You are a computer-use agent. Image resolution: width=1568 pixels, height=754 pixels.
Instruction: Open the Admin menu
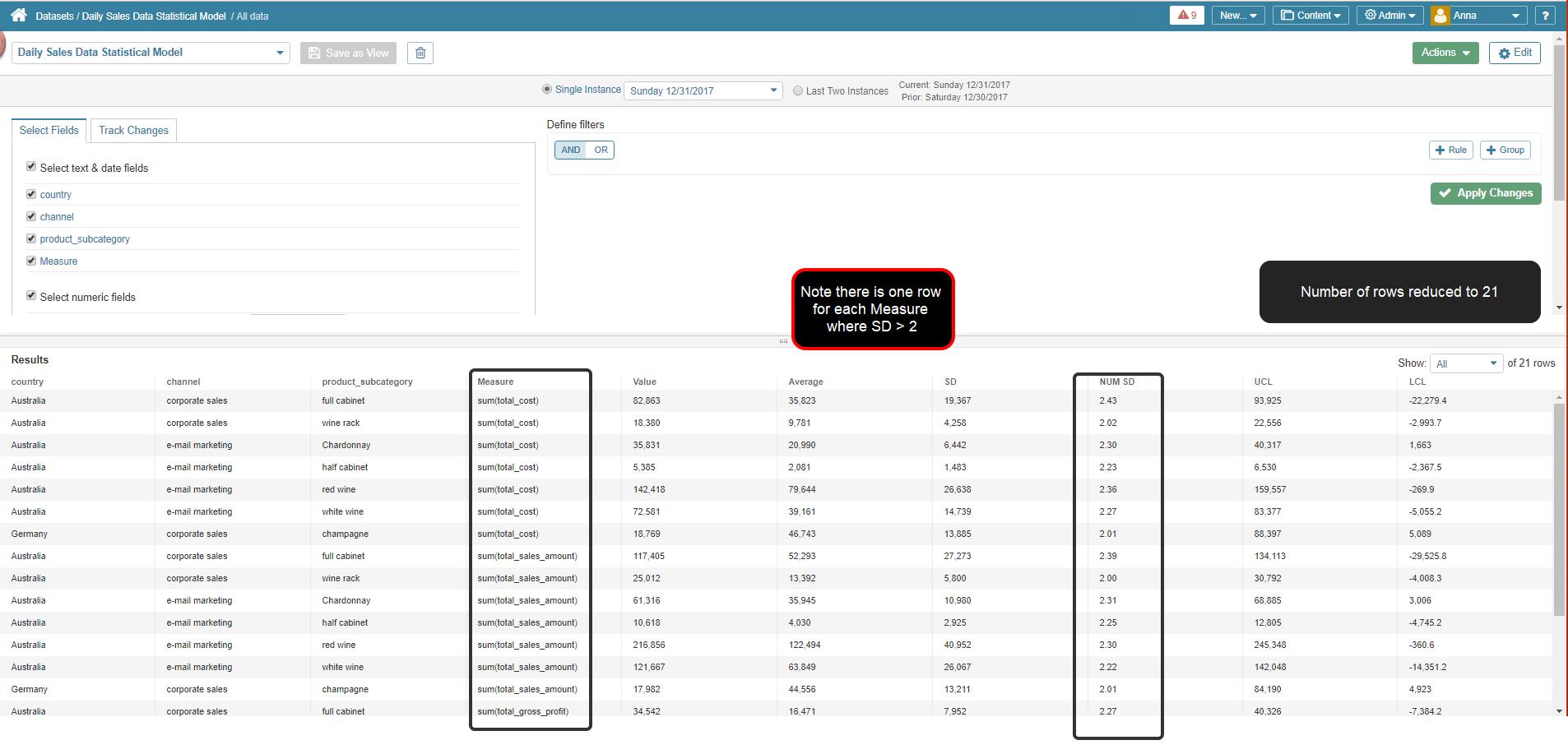tap(1389, 15)
